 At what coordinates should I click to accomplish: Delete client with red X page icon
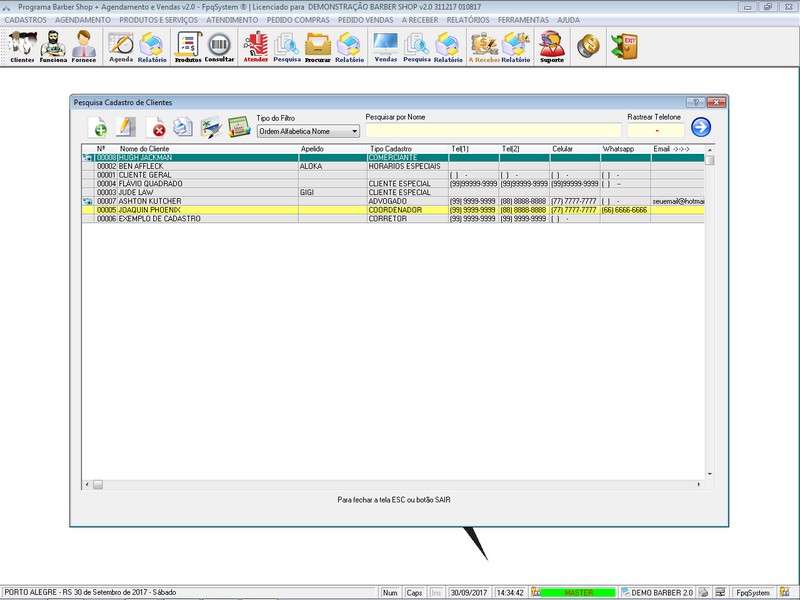(156, 128)
